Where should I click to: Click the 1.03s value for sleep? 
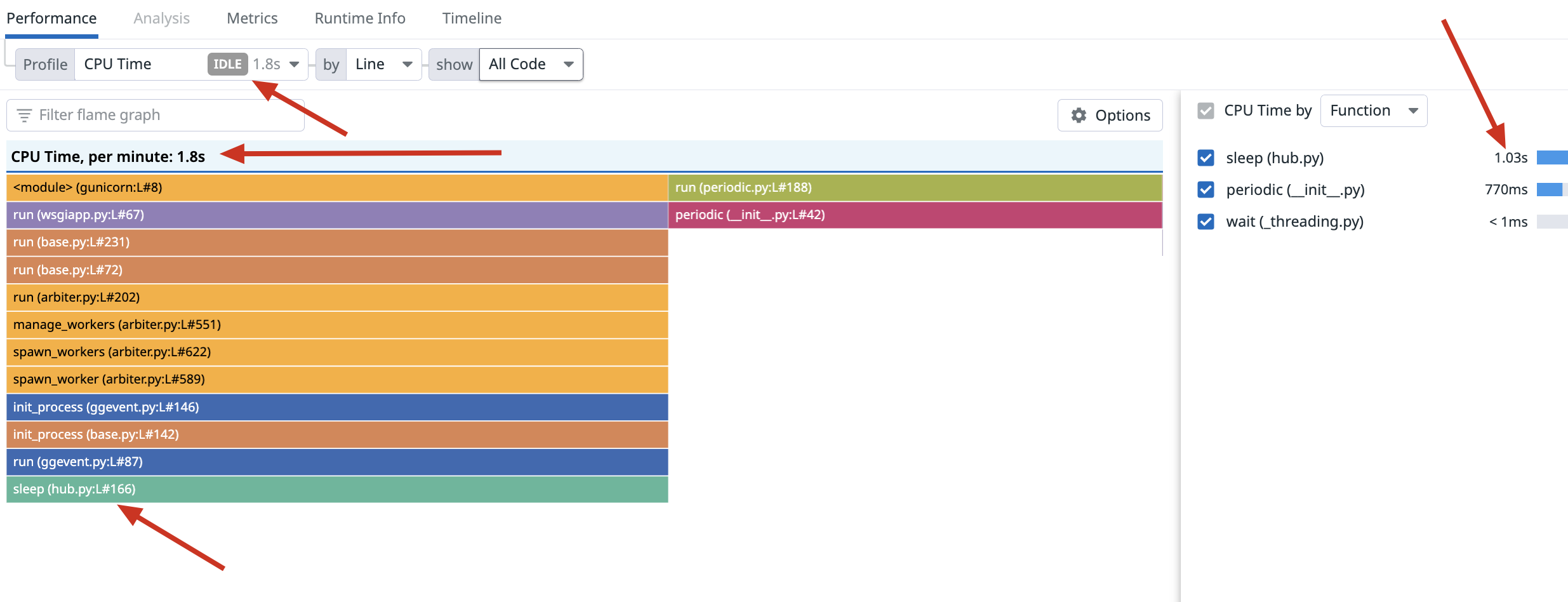click(x=1510, y=158)
